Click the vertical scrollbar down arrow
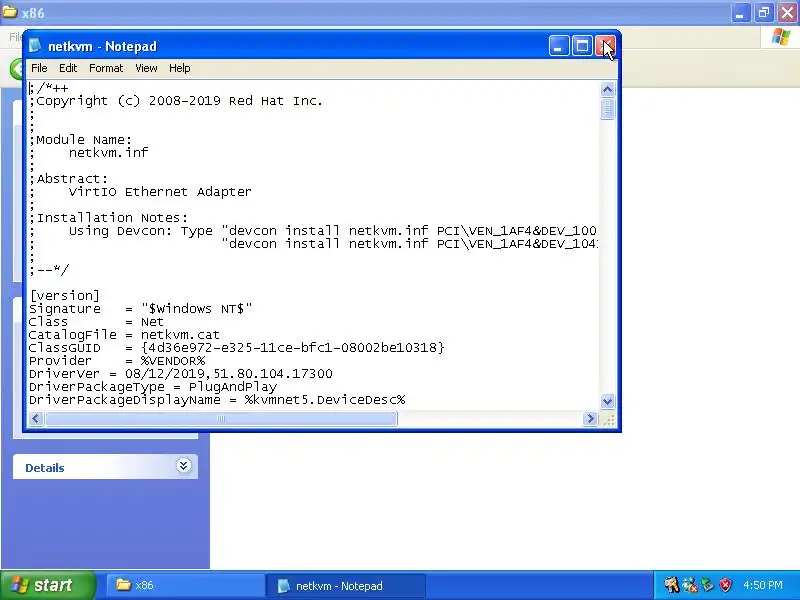 (x=607, y=401)
